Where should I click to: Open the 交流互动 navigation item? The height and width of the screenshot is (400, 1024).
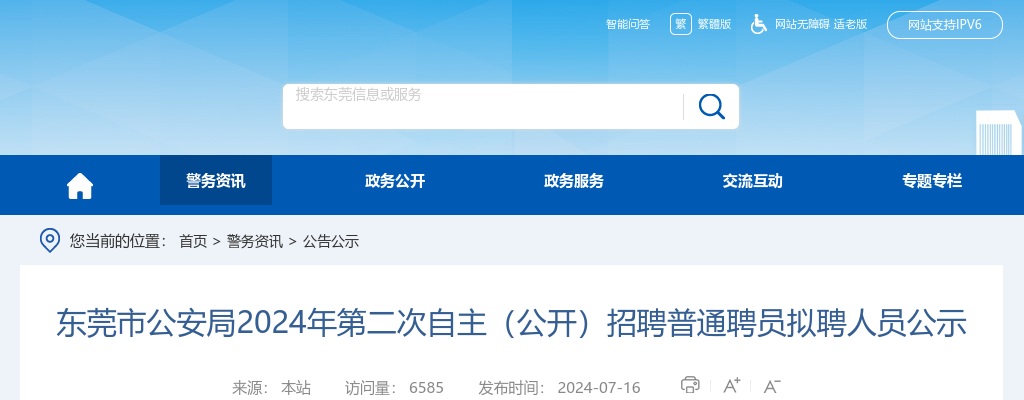click(x=752, y=181)
